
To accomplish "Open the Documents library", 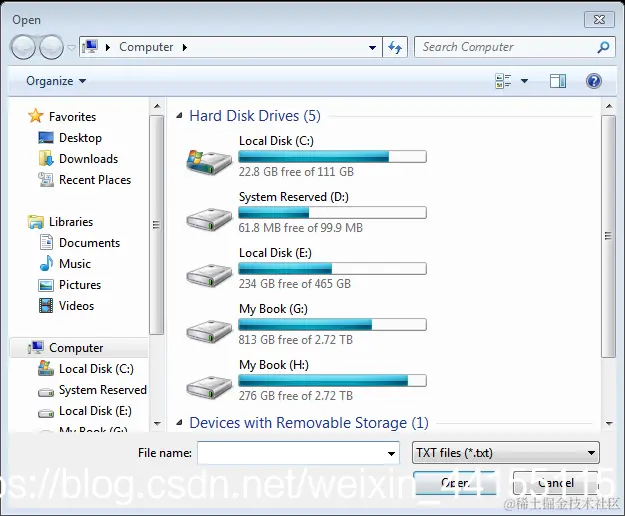I will click(80, 243).
